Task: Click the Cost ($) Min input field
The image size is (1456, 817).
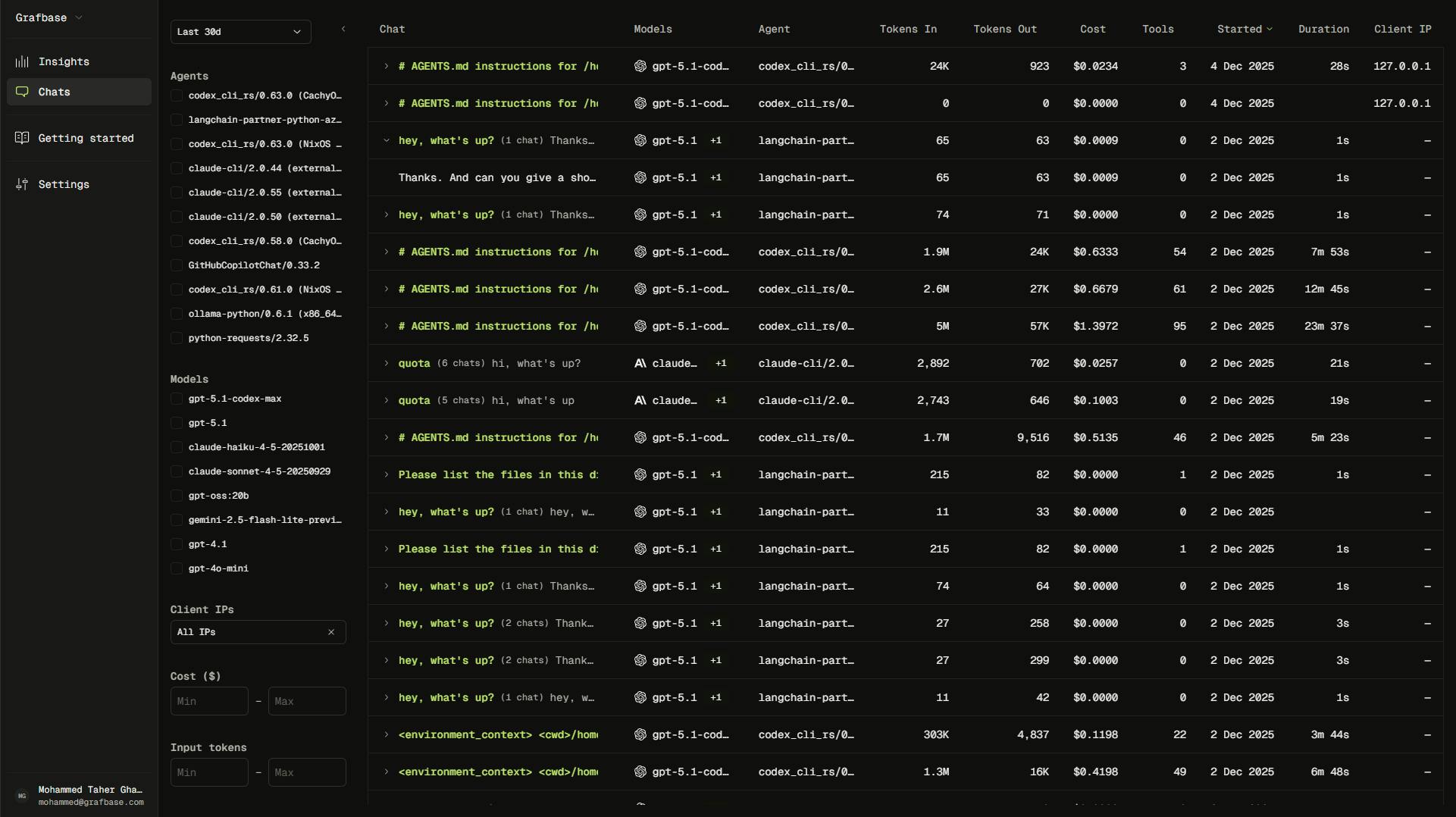Action: click(x=209, y=701)
